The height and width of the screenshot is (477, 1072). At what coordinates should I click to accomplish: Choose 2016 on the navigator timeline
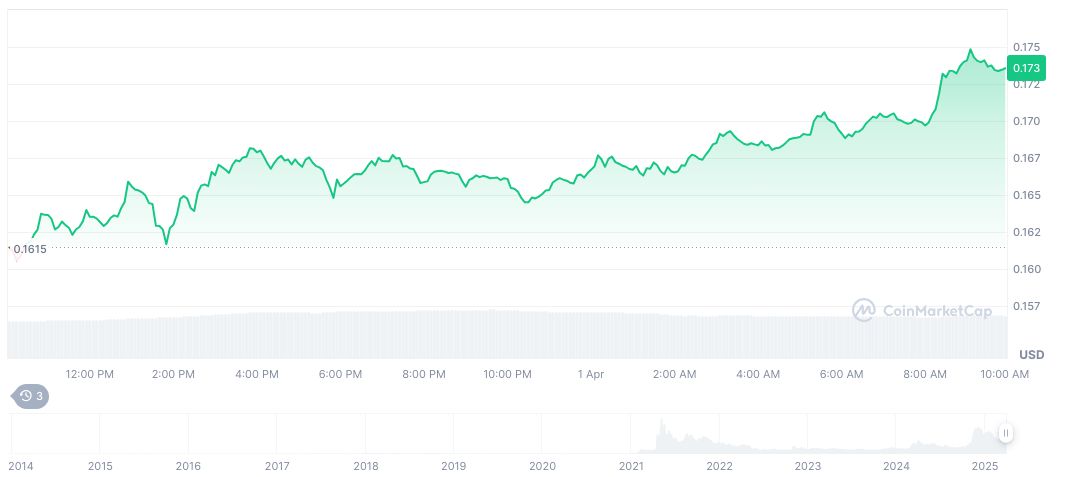(188, 466)
